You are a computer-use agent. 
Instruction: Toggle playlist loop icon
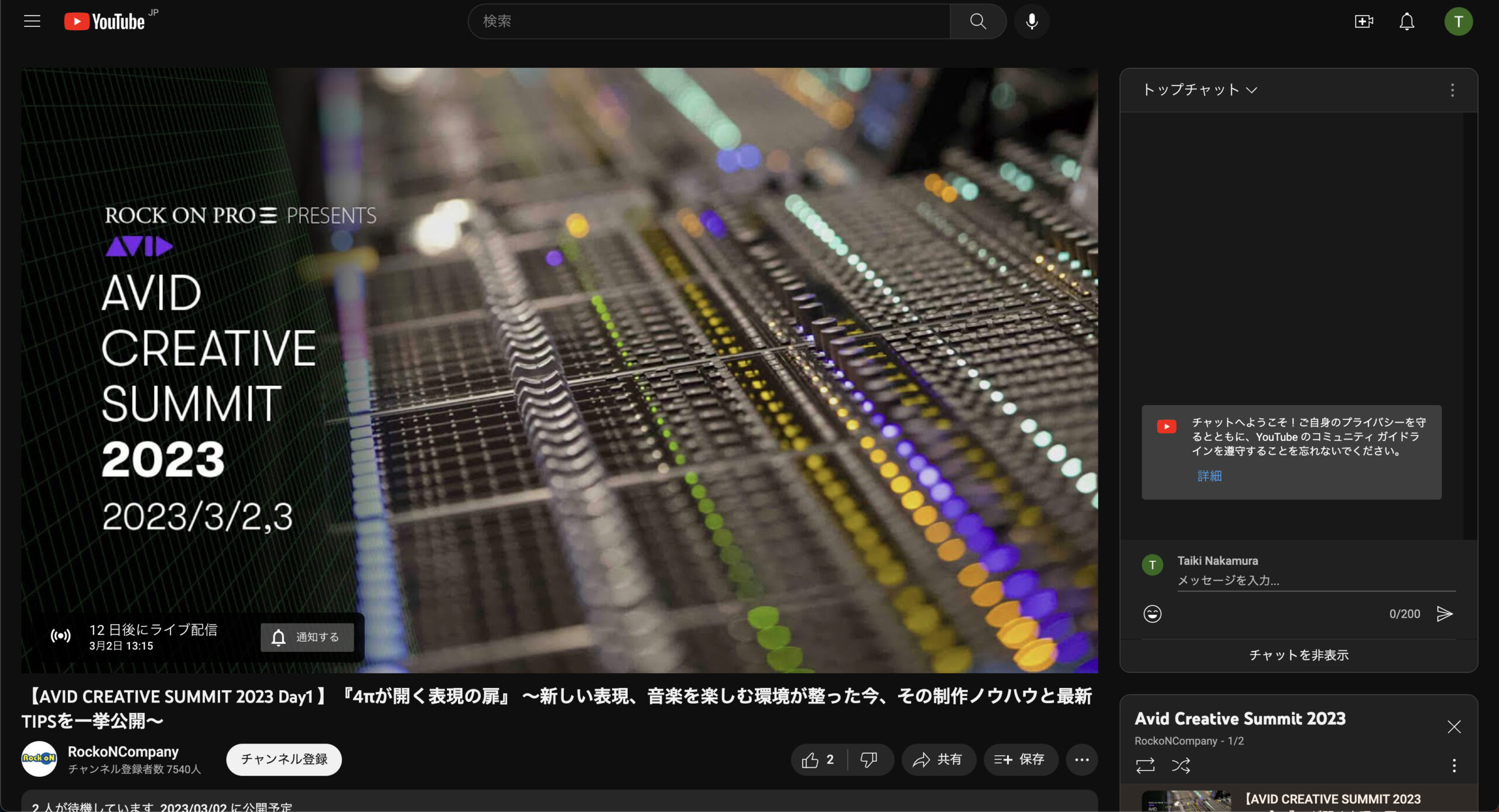1145,765
